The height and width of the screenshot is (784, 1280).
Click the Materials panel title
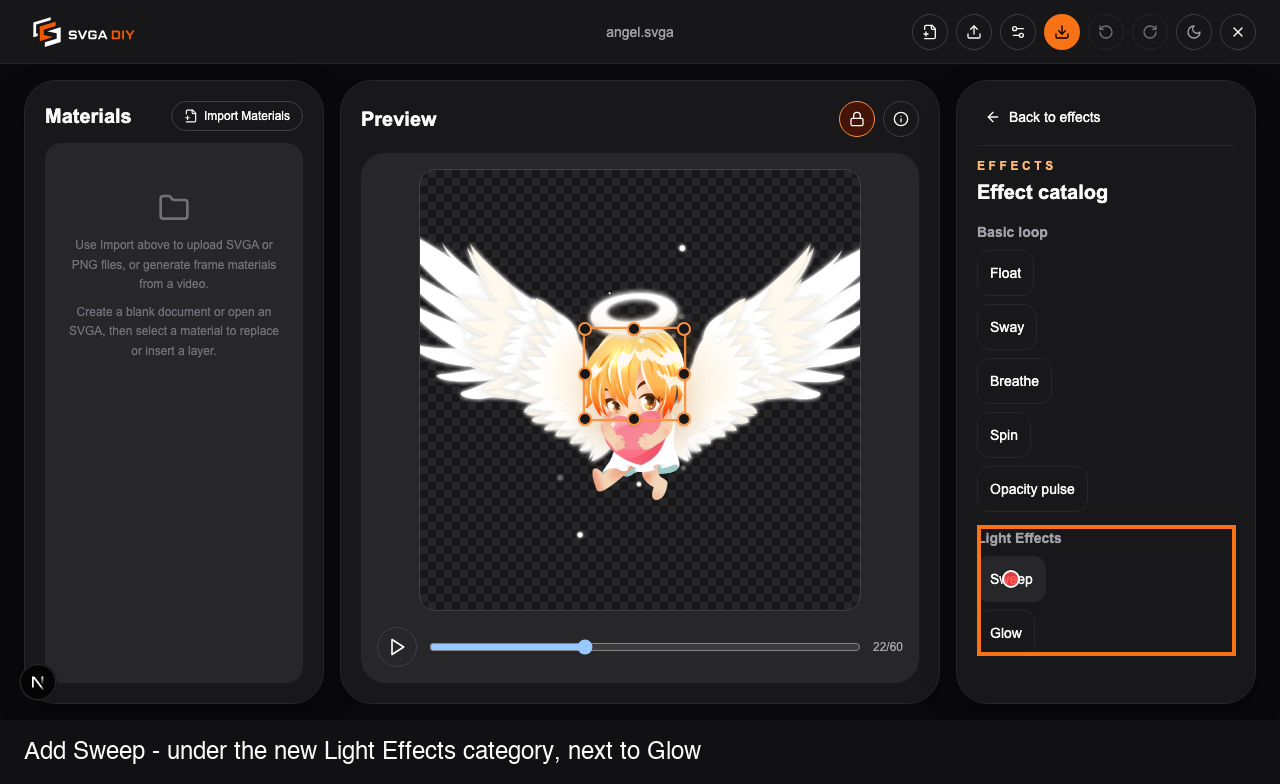88,116
